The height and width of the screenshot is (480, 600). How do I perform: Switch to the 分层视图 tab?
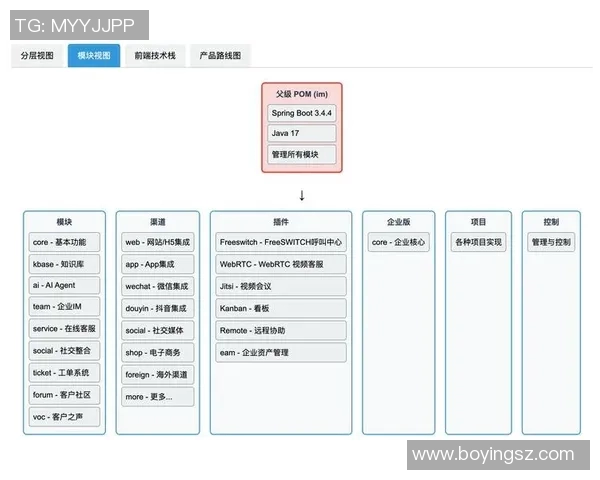tap(37, 56)
